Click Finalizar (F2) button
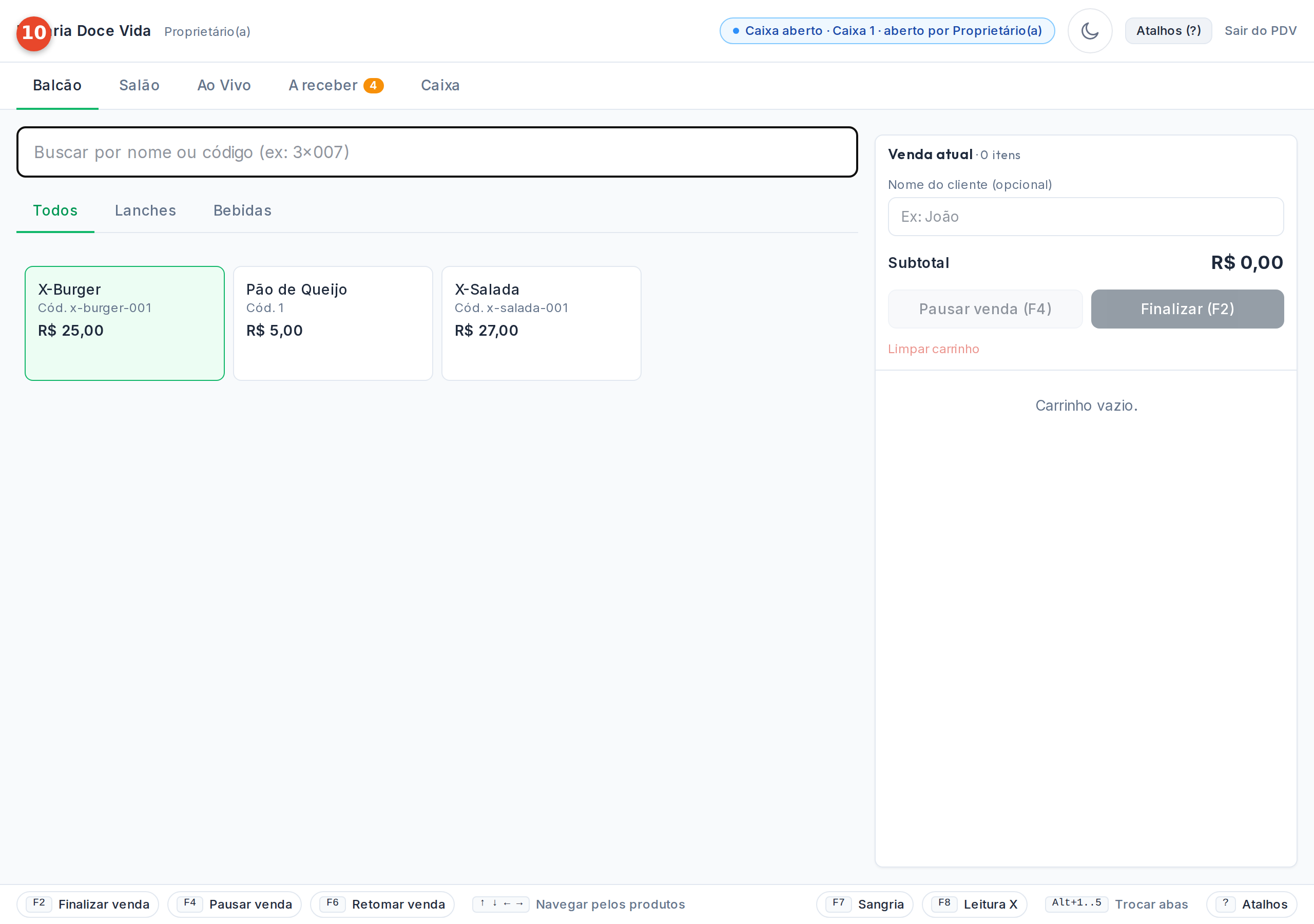This screenshot has width=1314, height=924. 1188,309
